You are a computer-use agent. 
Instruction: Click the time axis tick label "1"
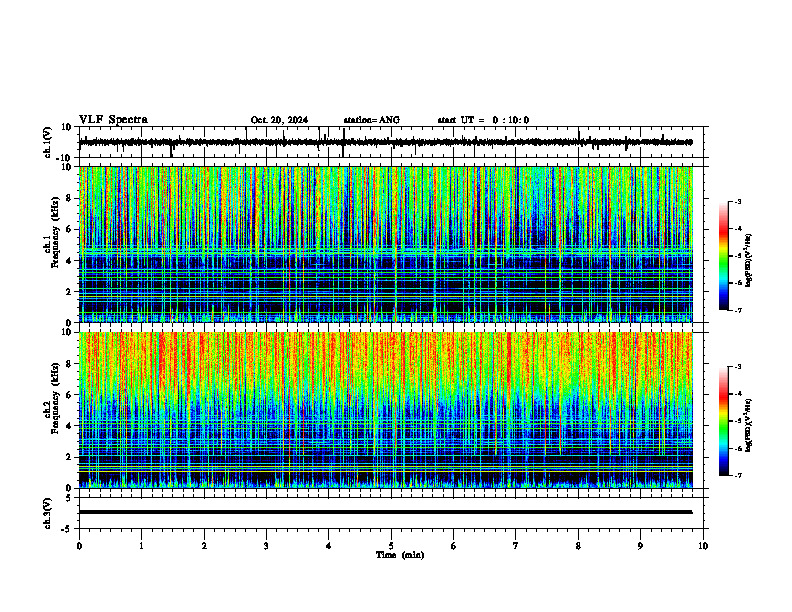pyautogui.click(x=142, y=546)
